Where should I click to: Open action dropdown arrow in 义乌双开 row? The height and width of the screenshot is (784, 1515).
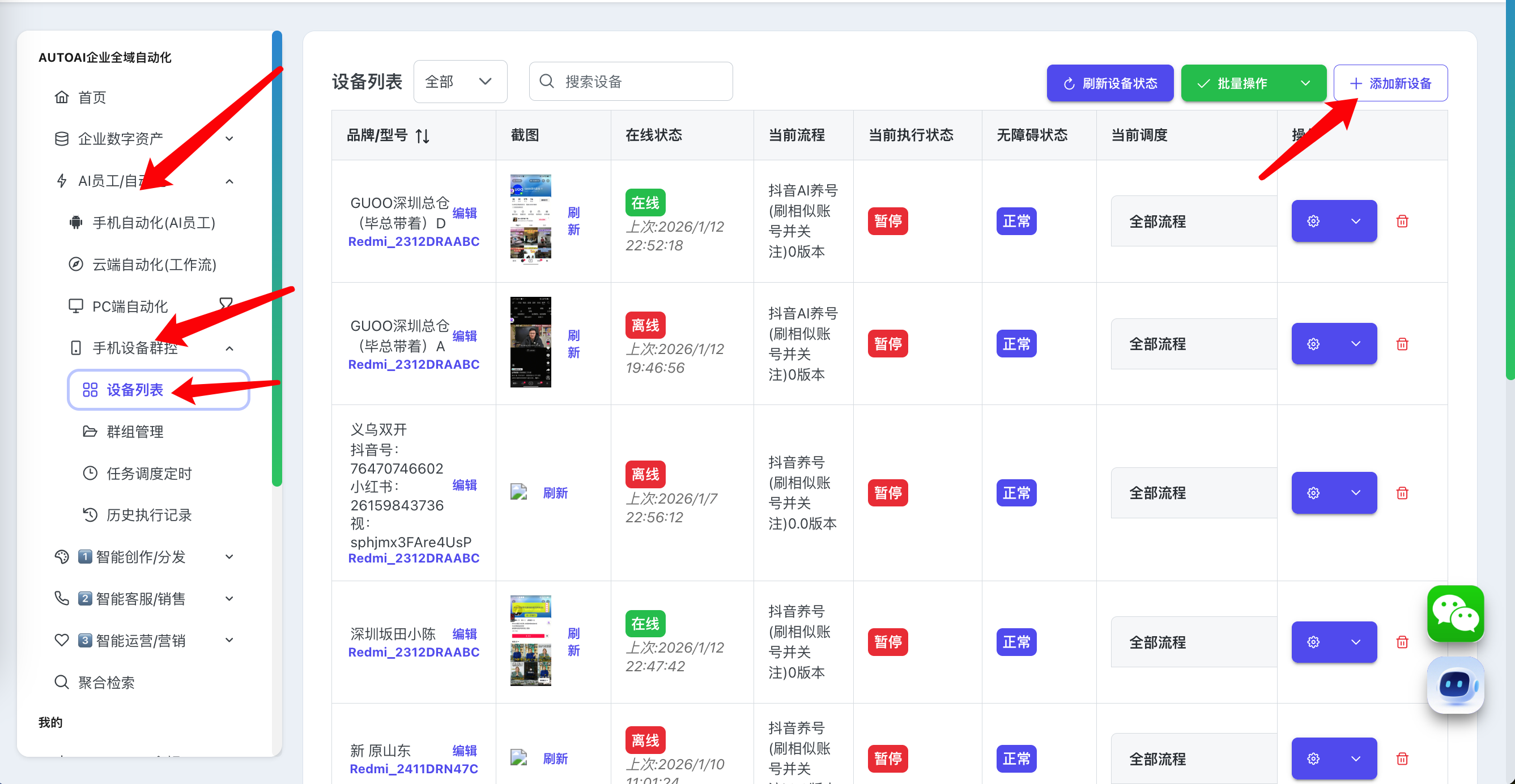(1355, 493)
